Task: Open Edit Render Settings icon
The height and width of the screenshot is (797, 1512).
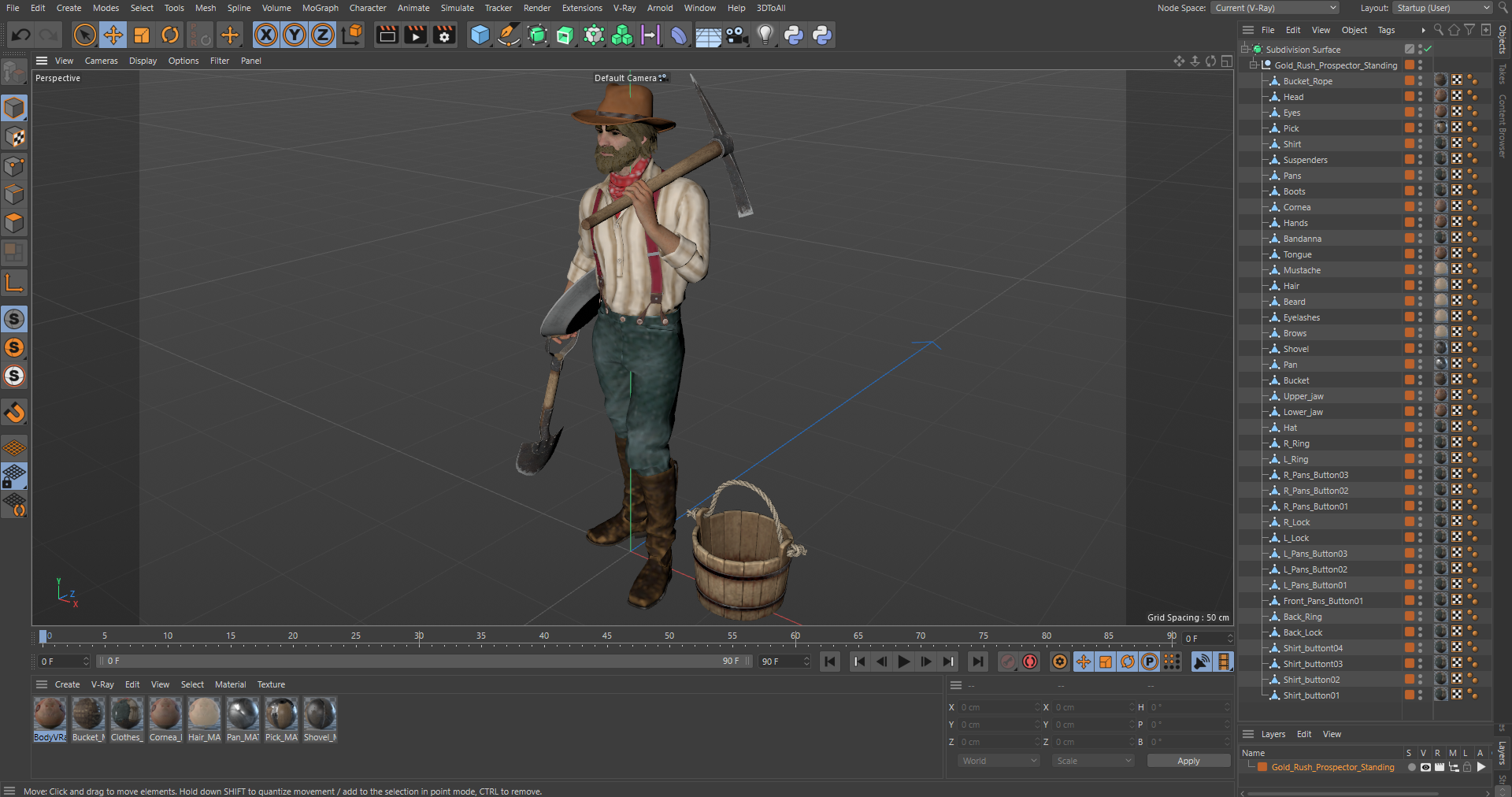Action: (x=444, y=35)
